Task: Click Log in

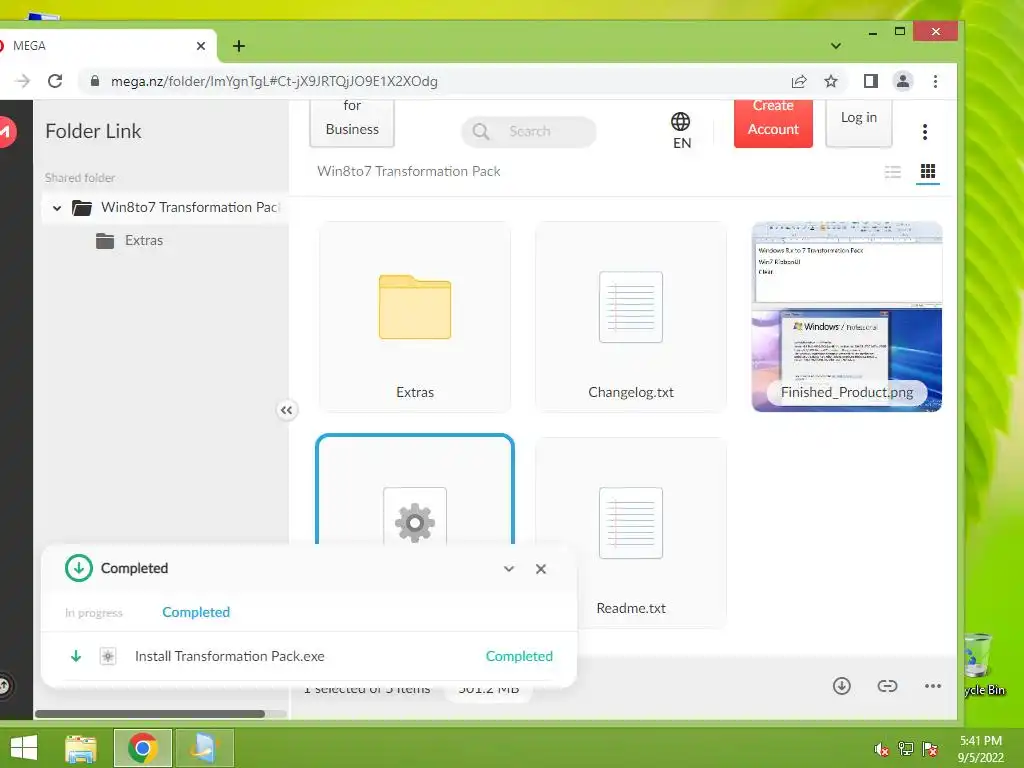Action: click(x=859, y=123)
